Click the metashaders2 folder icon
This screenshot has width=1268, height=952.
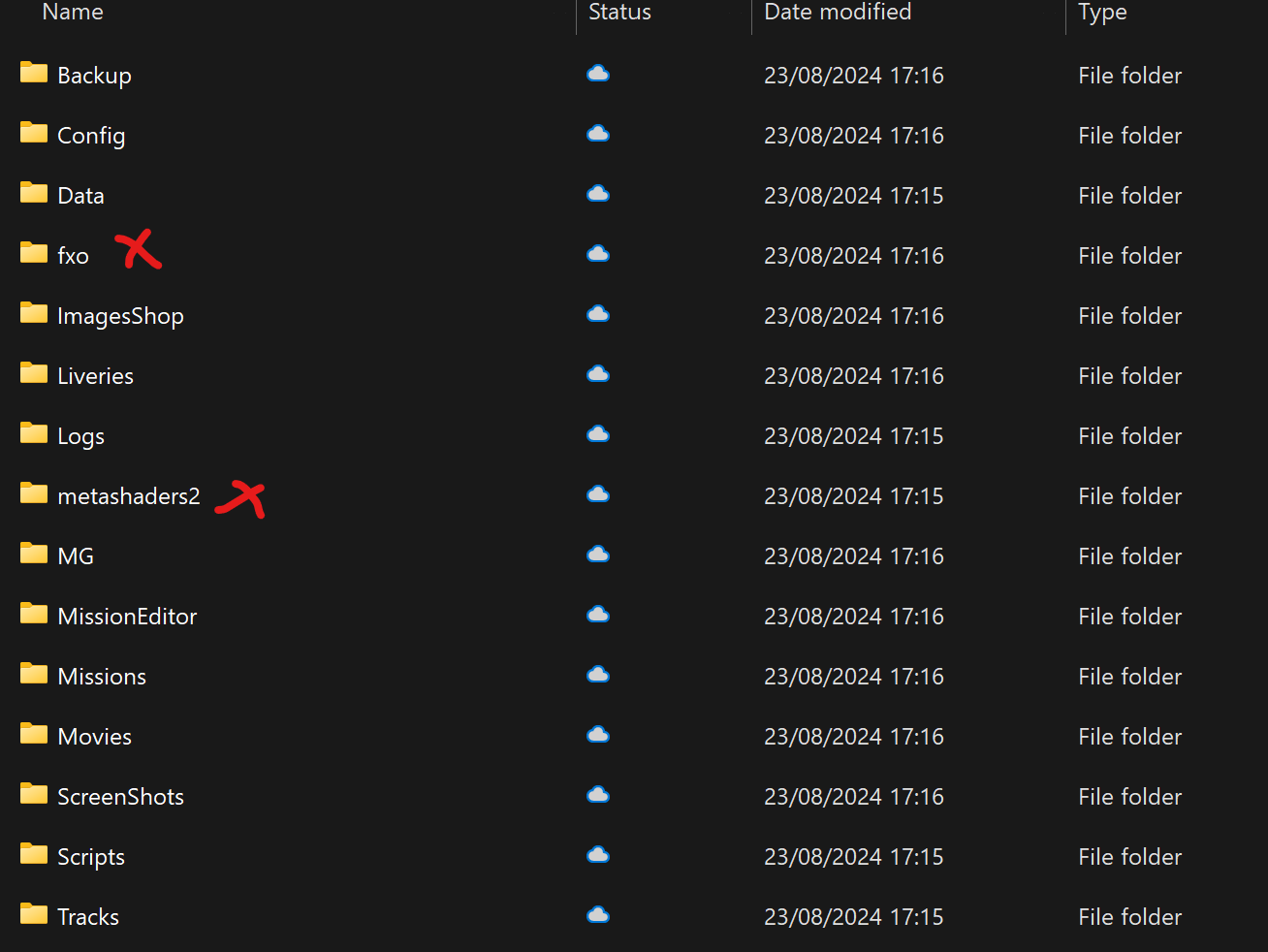tap(34, 493)
